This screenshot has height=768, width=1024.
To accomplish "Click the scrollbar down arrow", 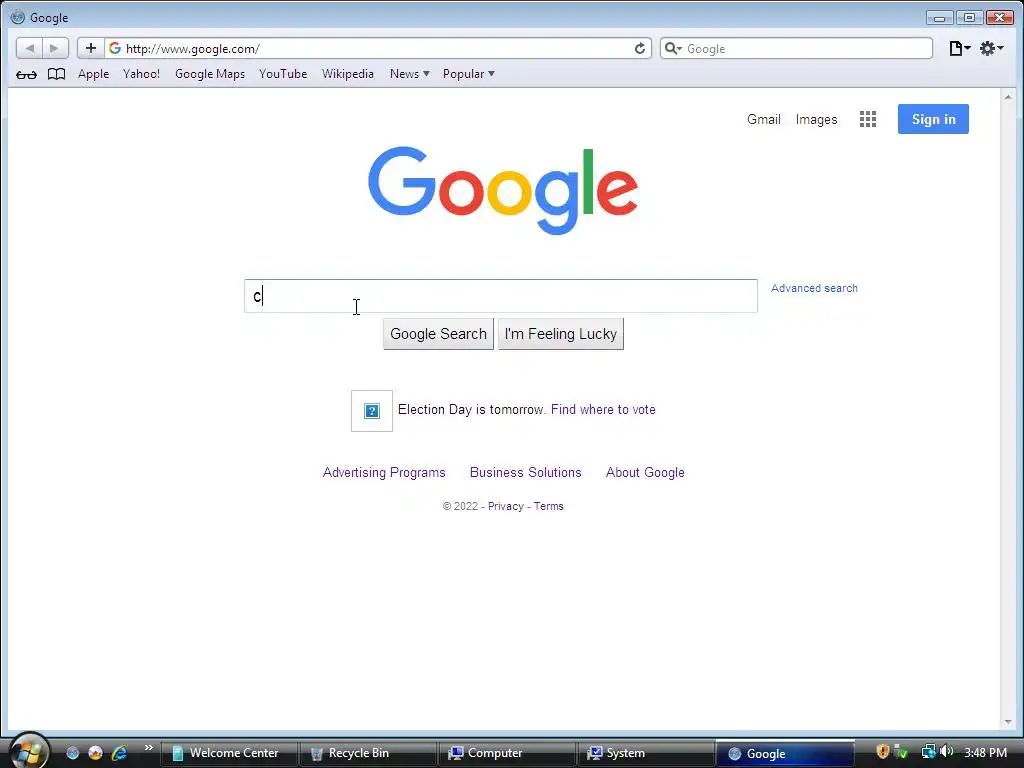I will [x=1008, y=722].
